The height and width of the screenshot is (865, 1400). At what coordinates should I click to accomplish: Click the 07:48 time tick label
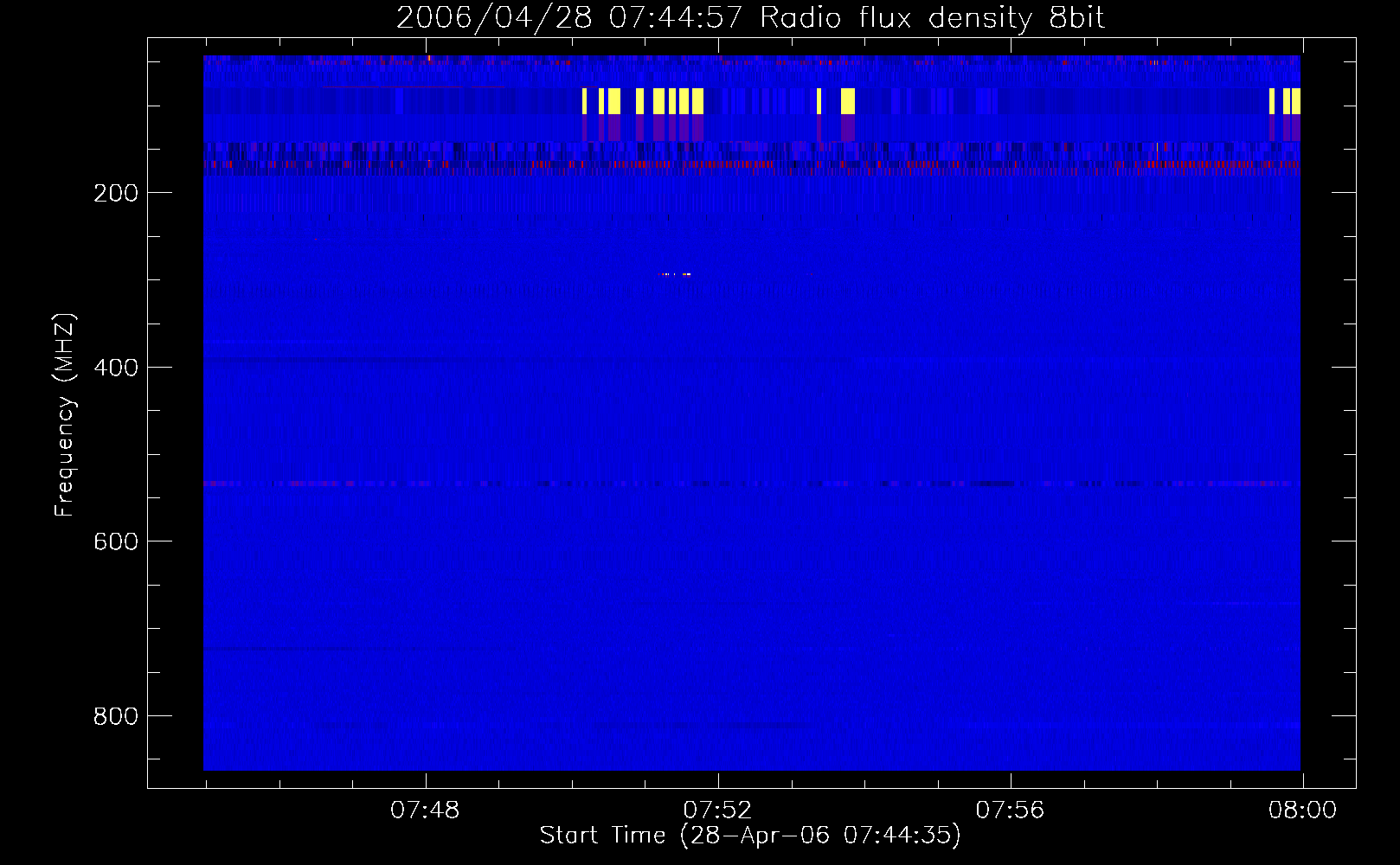pyautogui.click(x=425, y=811)
